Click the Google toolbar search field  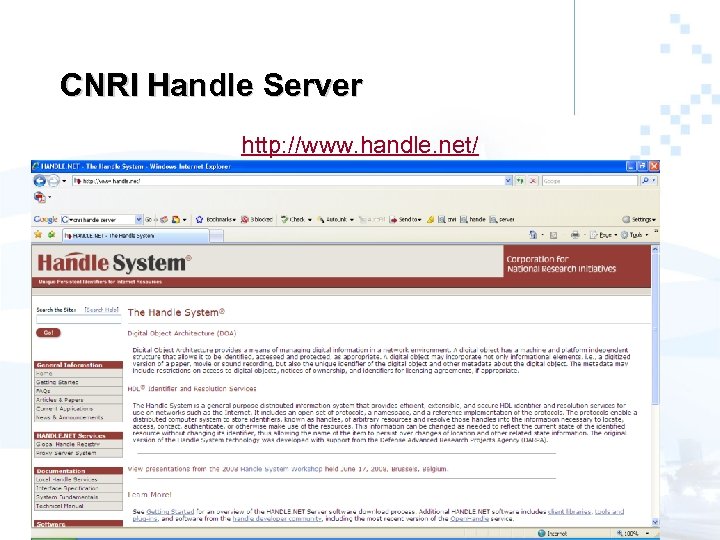pos(98,219)
